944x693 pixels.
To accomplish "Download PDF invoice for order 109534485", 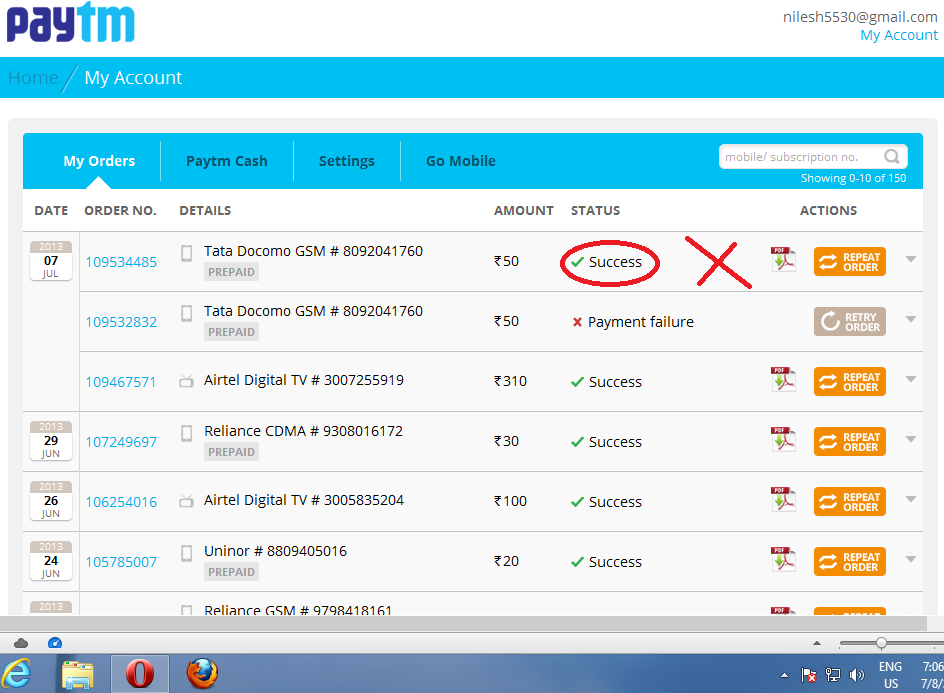I will 783,260.
